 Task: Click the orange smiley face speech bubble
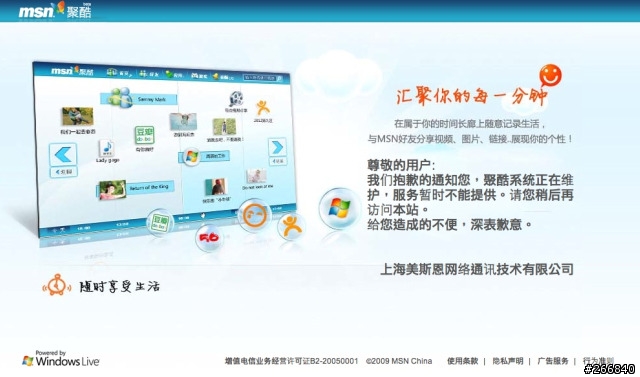point(550,75)
